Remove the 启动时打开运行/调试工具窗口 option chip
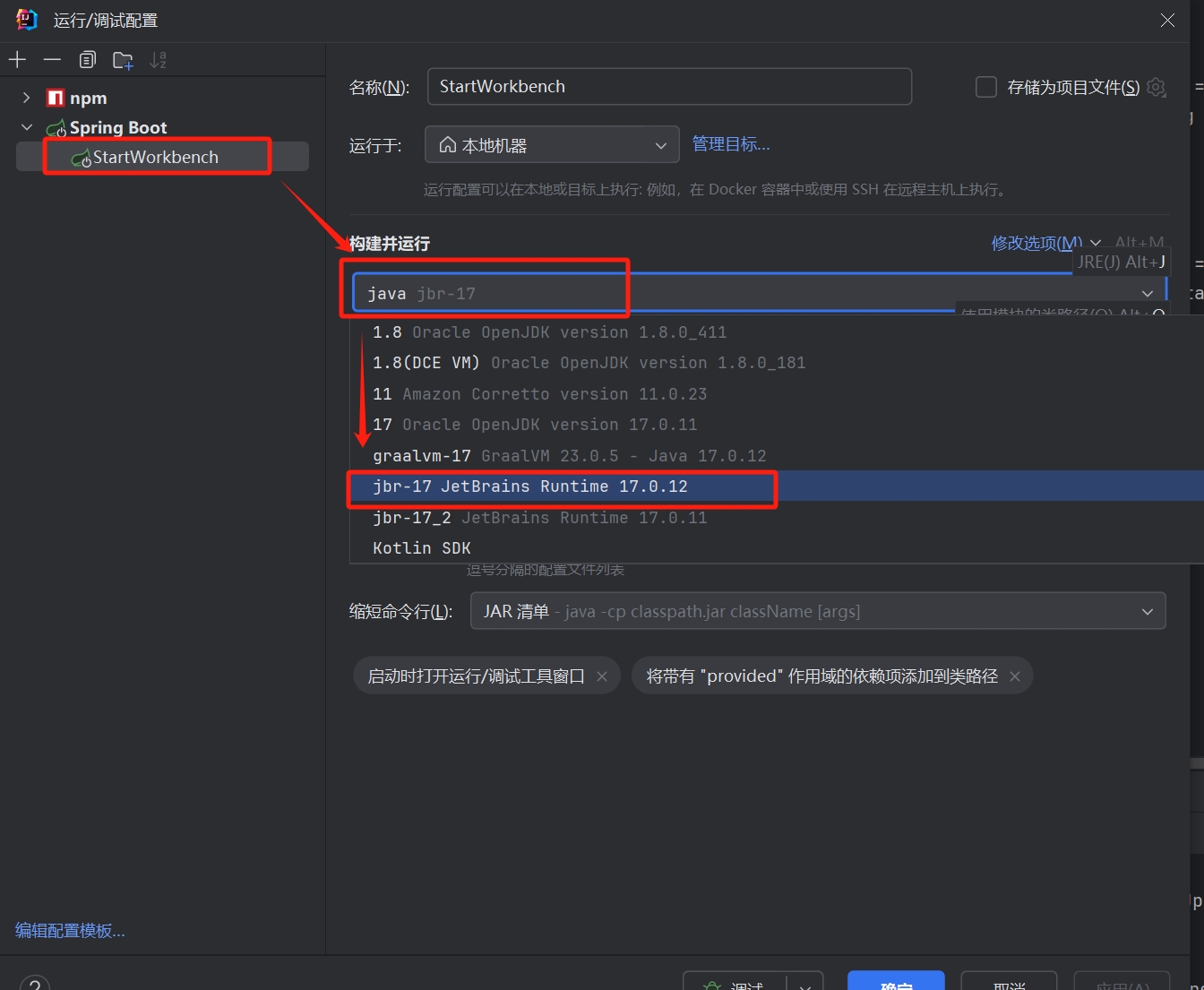The width and height of the screenshot is (1204, 990). 602,676
